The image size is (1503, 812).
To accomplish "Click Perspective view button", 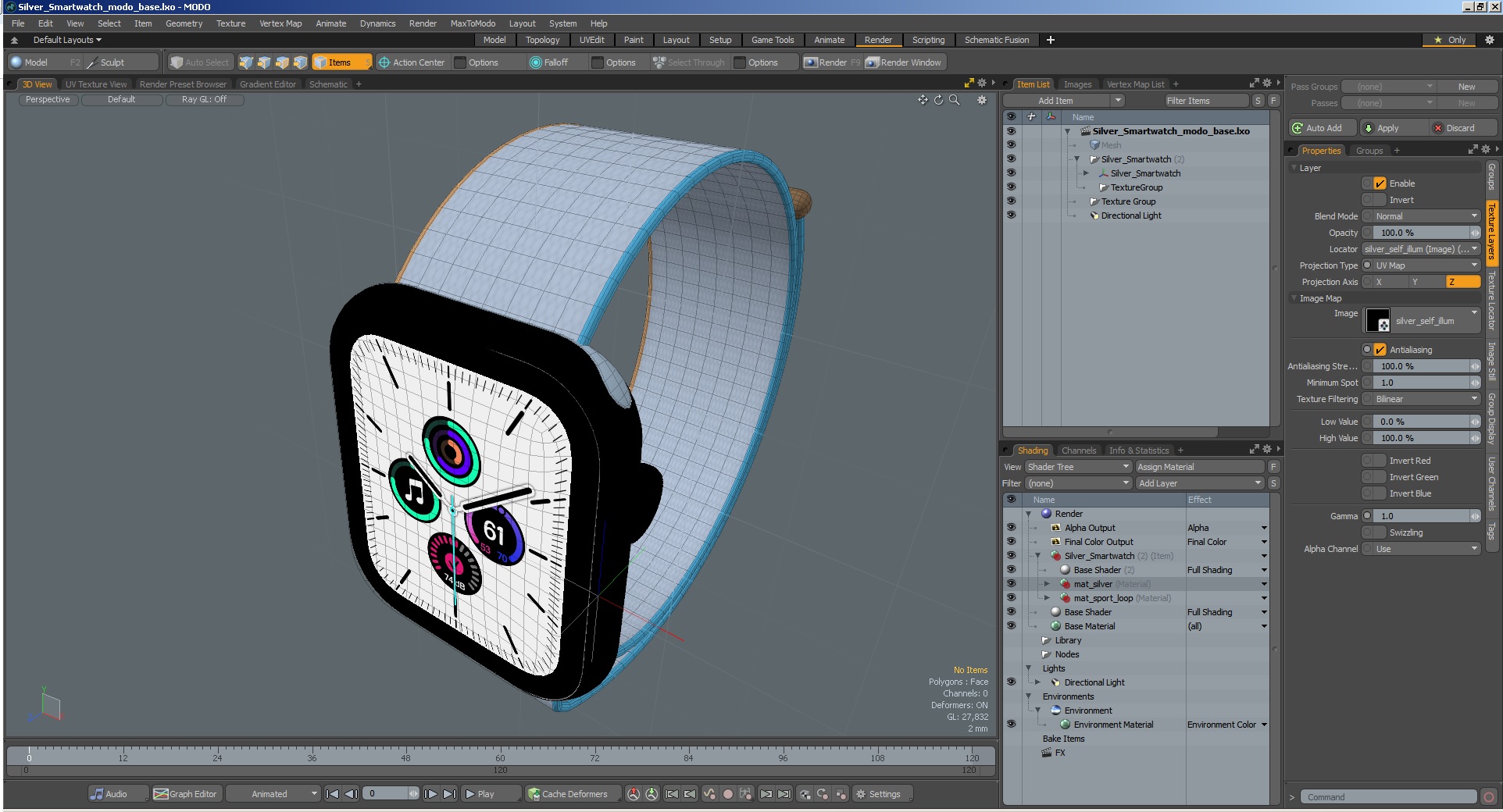I will coord(48,100).
